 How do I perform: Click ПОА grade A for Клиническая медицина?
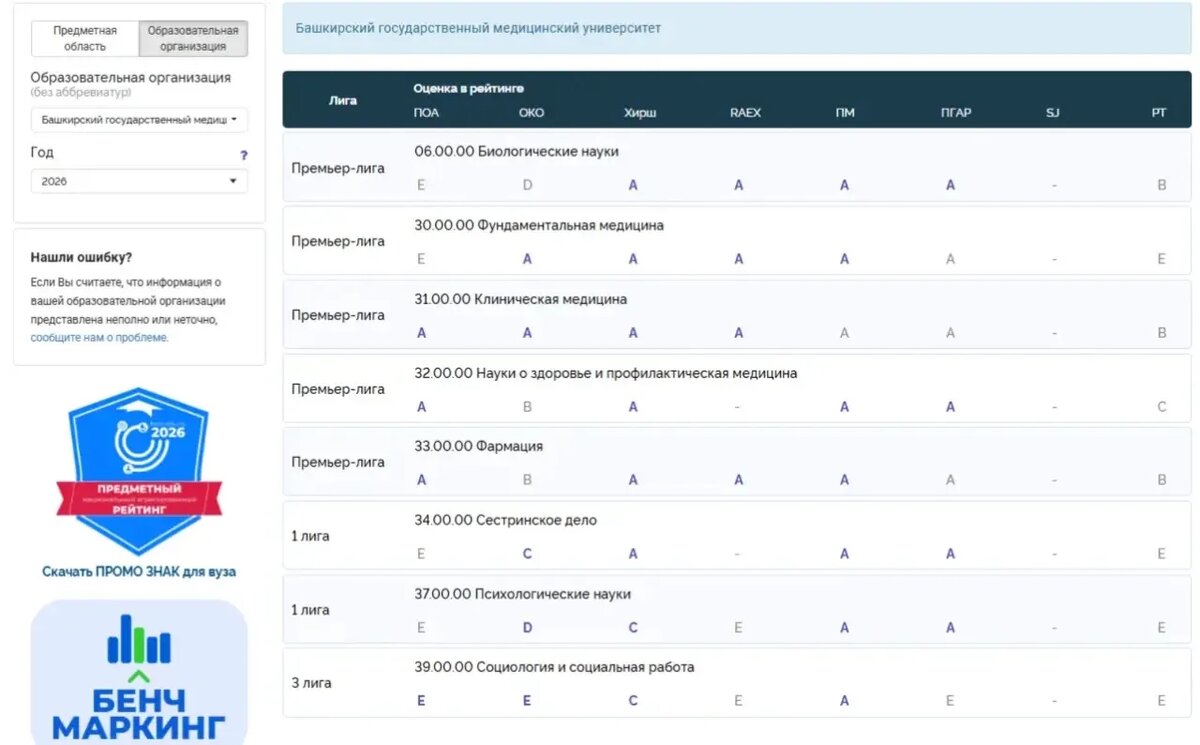coord(421,333)
